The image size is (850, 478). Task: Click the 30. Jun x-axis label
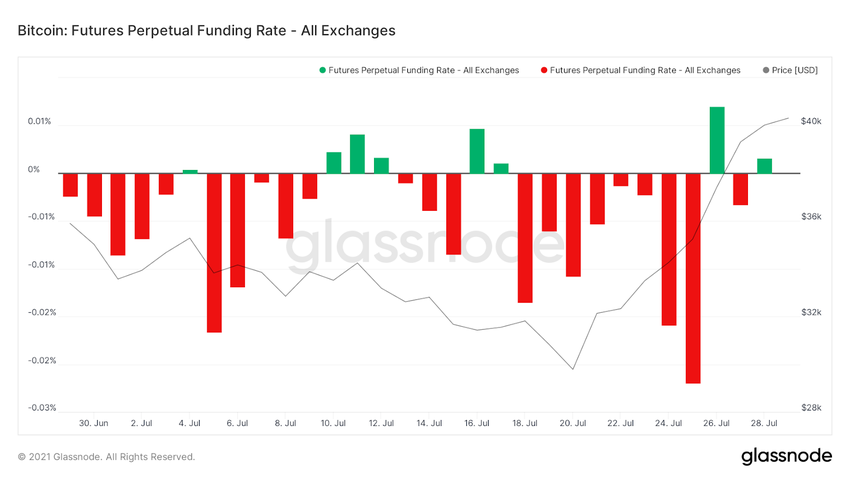[x=94, y=423]
